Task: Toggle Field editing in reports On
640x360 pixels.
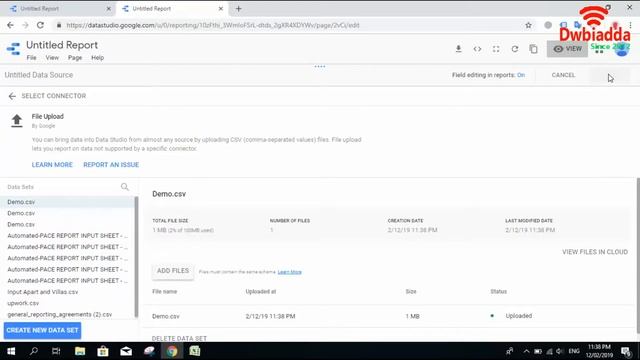Action: click(521, 75)
